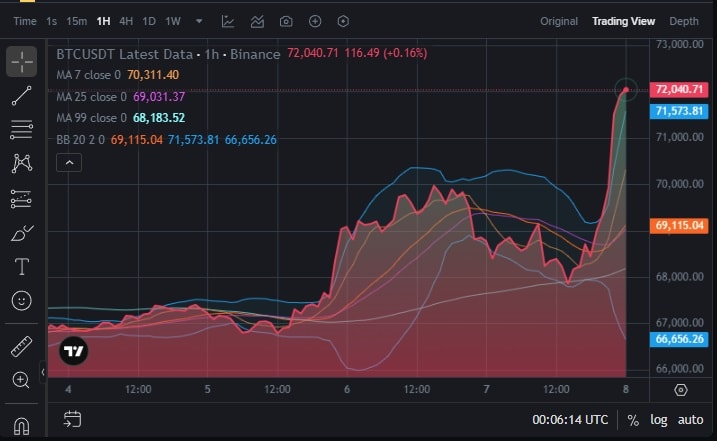This screenshot has height=441, width=717.
Task: Open the indicators chart icon
Action: pyautogui.click(x=257, y=21)
